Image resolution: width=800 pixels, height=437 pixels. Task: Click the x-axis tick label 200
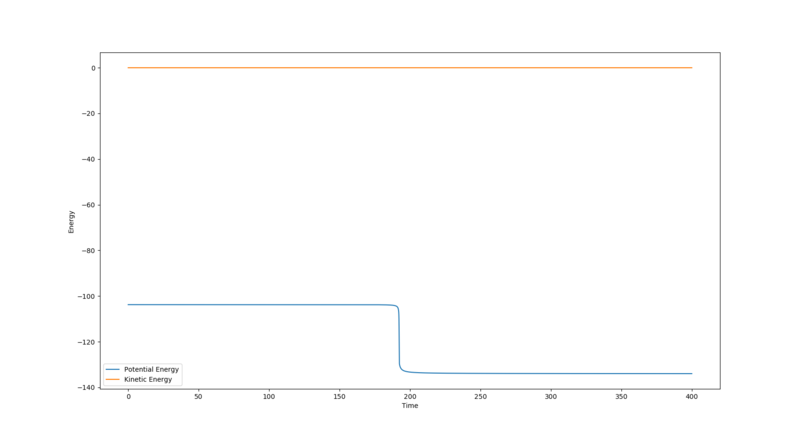[x=410, y=397]
